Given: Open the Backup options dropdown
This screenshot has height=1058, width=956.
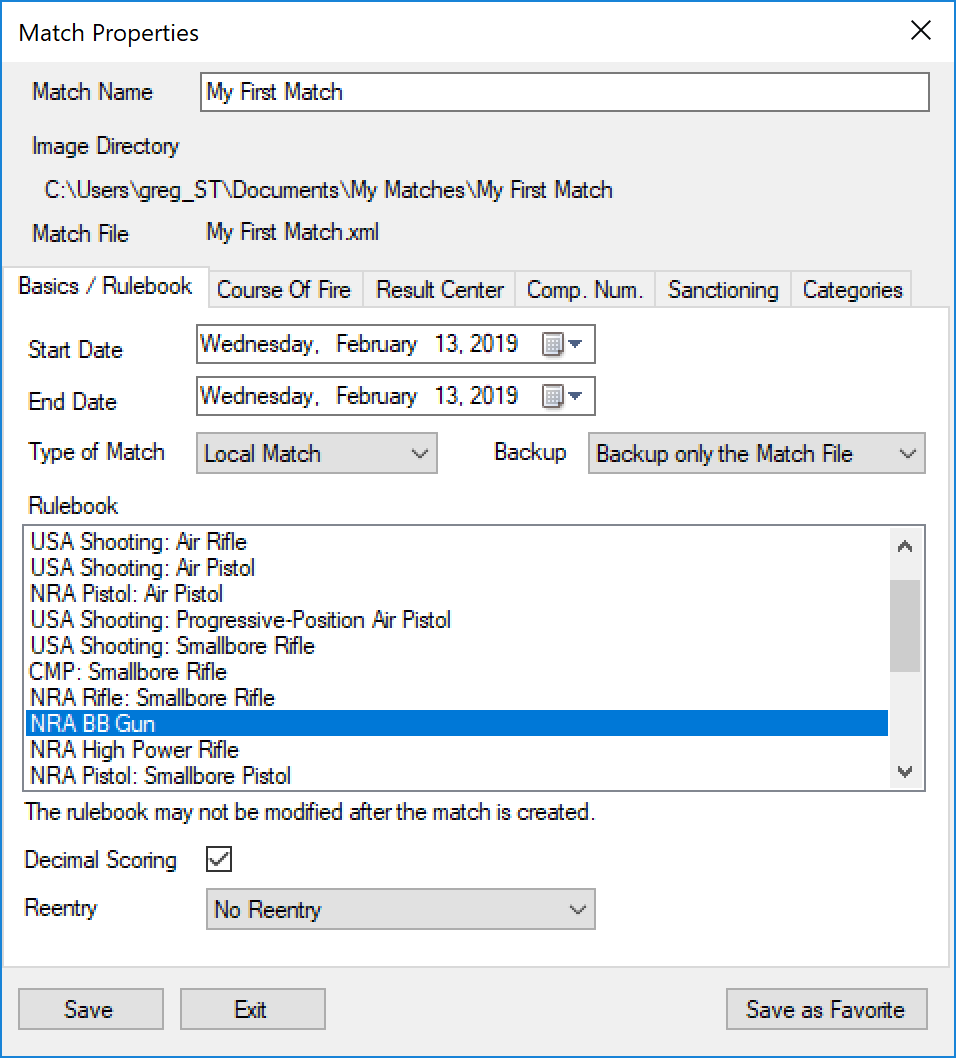Looking at the screenshot, I should (756, 454).
